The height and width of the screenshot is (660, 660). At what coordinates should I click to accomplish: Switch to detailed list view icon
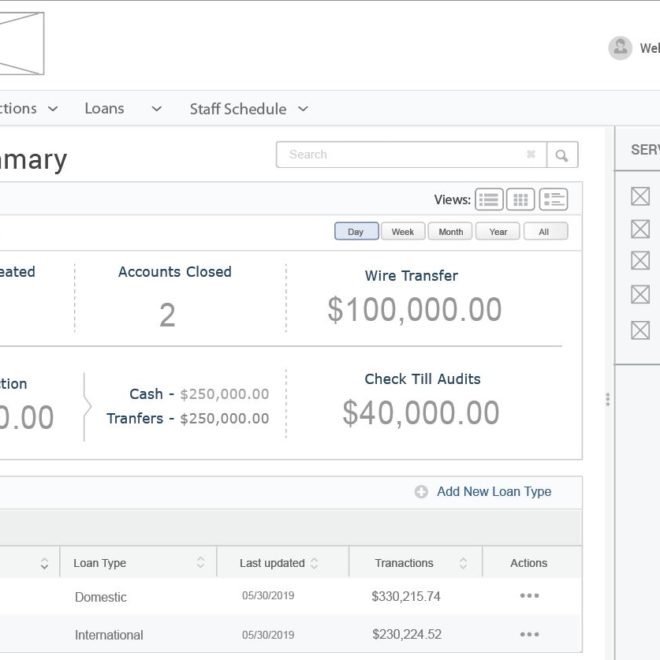(554, 199)
